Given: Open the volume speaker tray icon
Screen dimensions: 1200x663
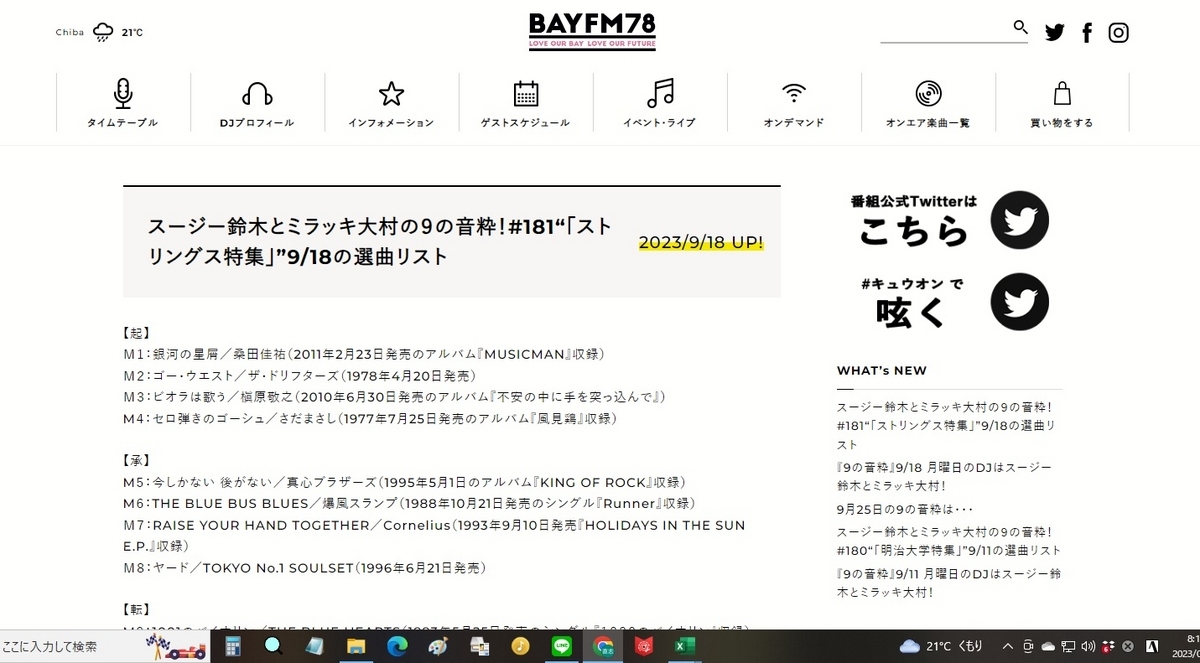Looking at the screenshot, I should coord(1088,646).
